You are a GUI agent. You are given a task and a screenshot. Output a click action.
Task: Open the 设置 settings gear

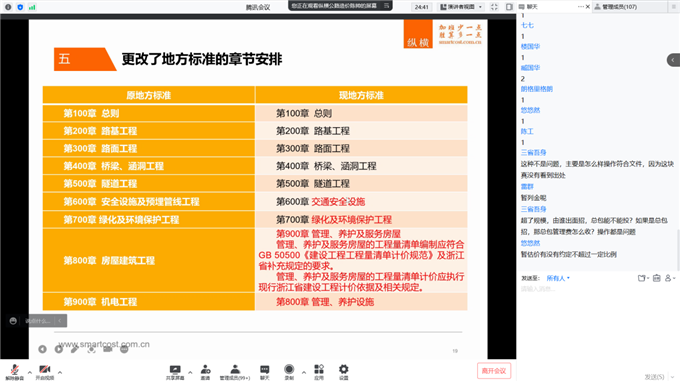click(343, 372)
